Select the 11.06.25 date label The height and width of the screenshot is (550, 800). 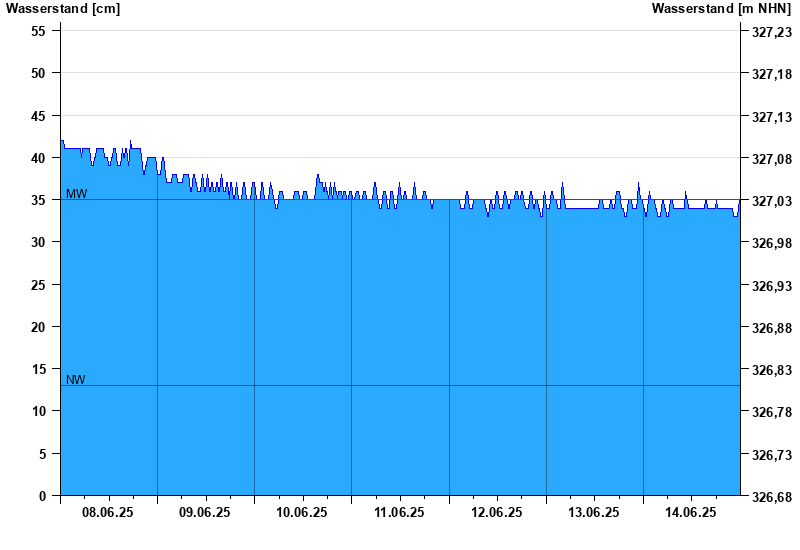(x=399, y=512)
